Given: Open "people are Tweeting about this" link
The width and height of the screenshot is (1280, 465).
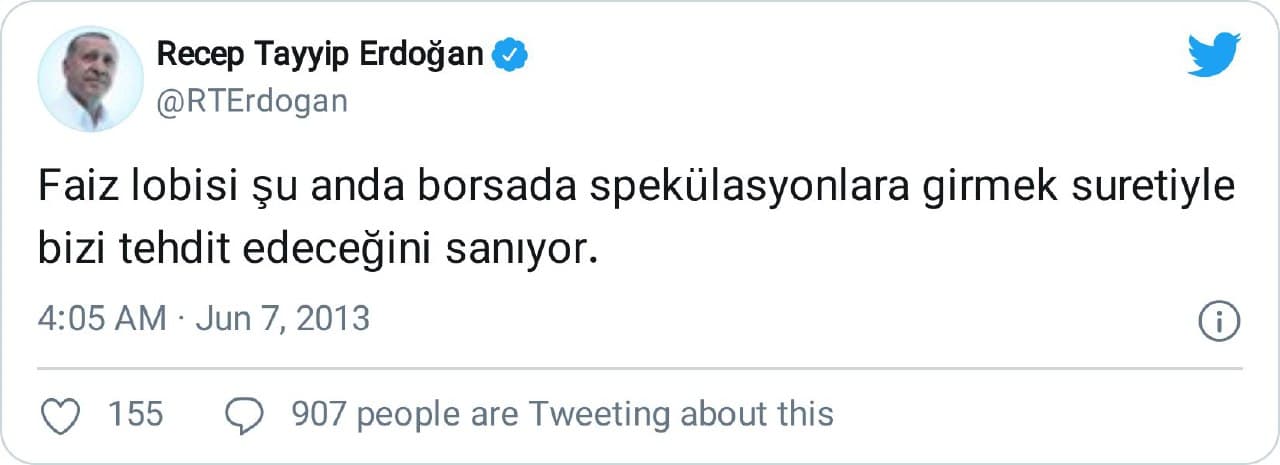Looking at the screenshot, I should (x=595, y=414).
